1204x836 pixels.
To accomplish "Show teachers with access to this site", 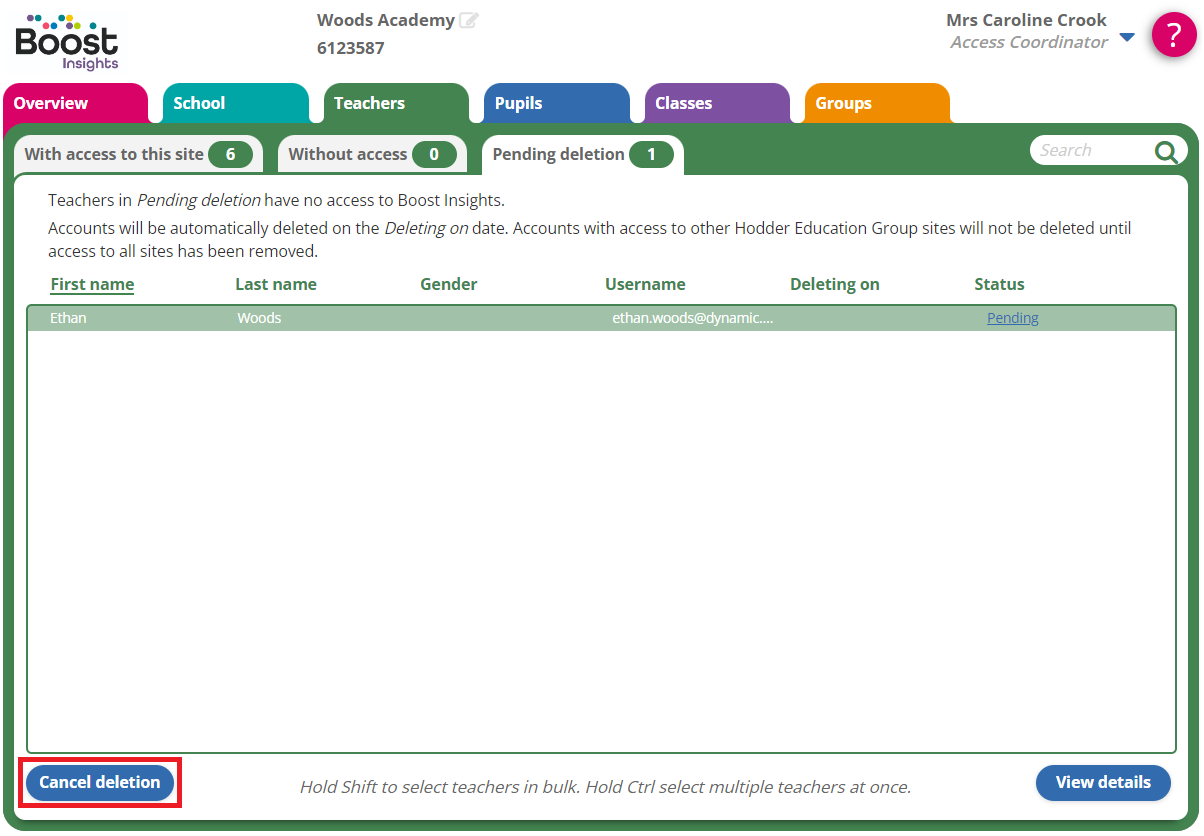I will (137, 154).
